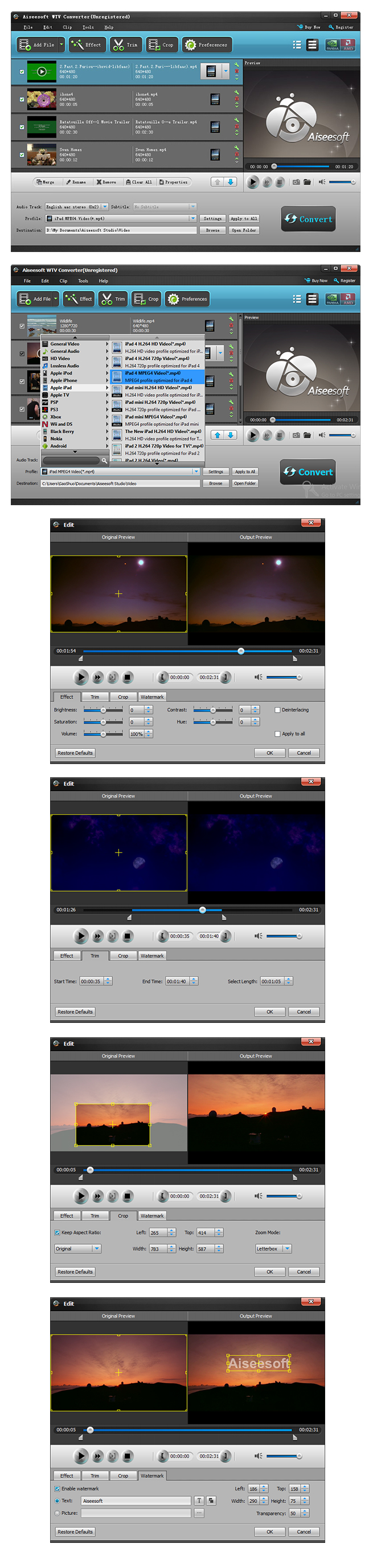Screen dimensions: 373x1568
Task: Open Preferences gear in 2 Fast 2 Furious window
Action: pyautogui.click(x=206, y=44)
